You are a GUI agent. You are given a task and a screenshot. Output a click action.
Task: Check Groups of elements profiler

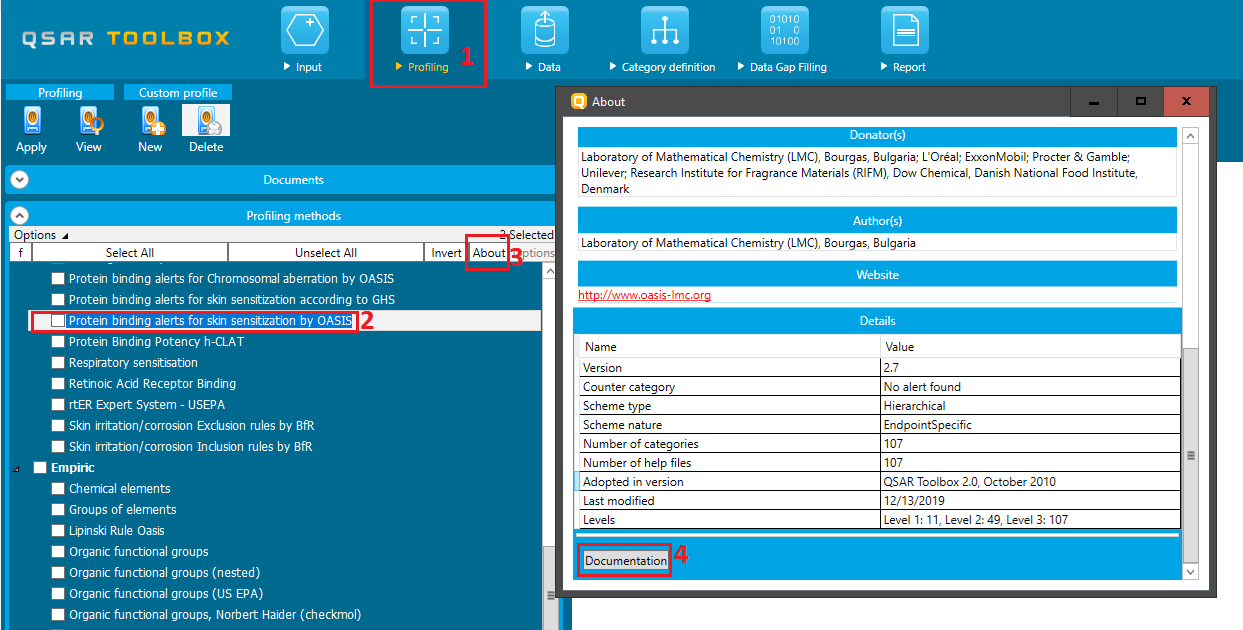pos(59,510)
